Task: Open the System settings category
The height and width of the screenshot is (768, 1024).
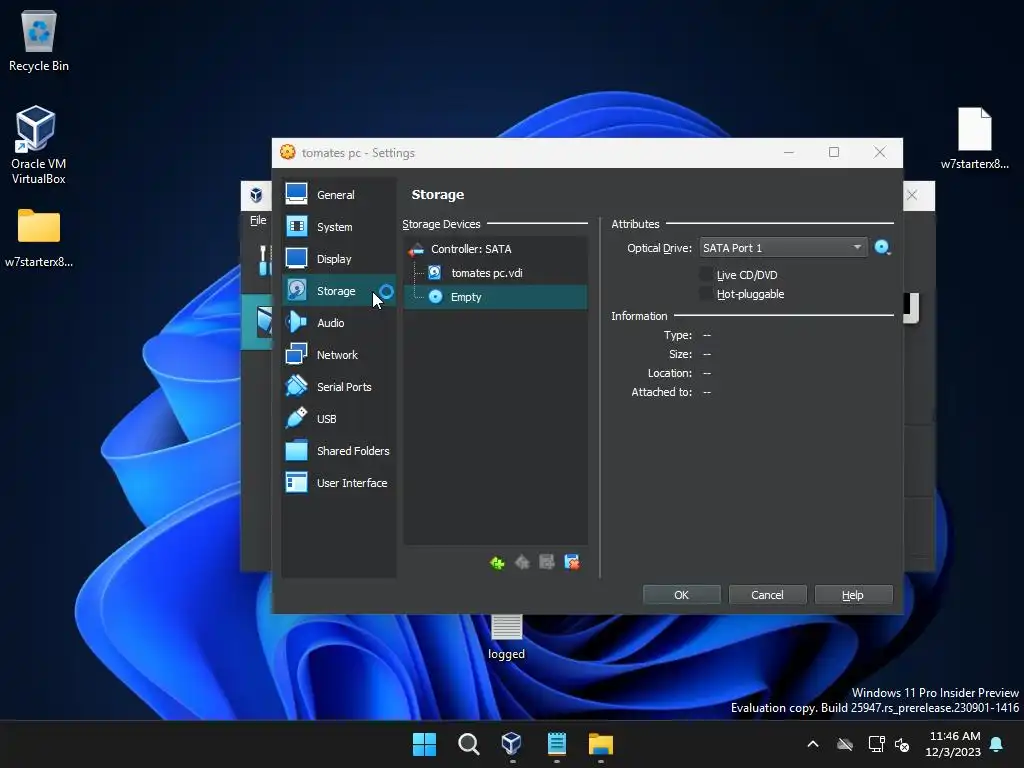Action: 338,227
